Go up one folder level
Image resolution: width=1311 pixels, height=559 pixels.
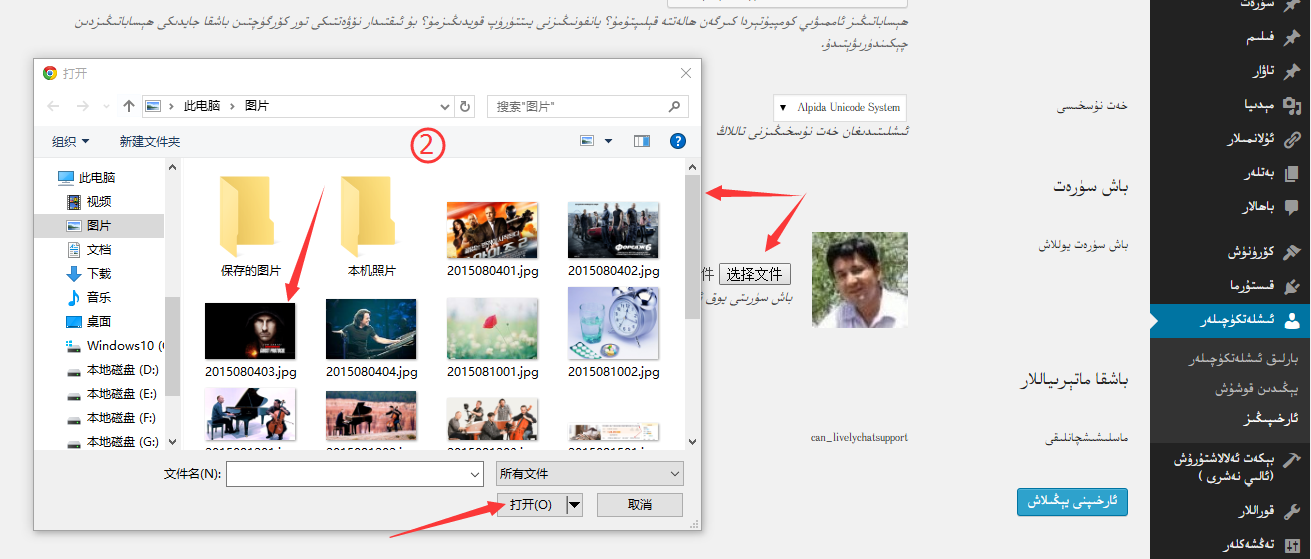click(128, 106)
